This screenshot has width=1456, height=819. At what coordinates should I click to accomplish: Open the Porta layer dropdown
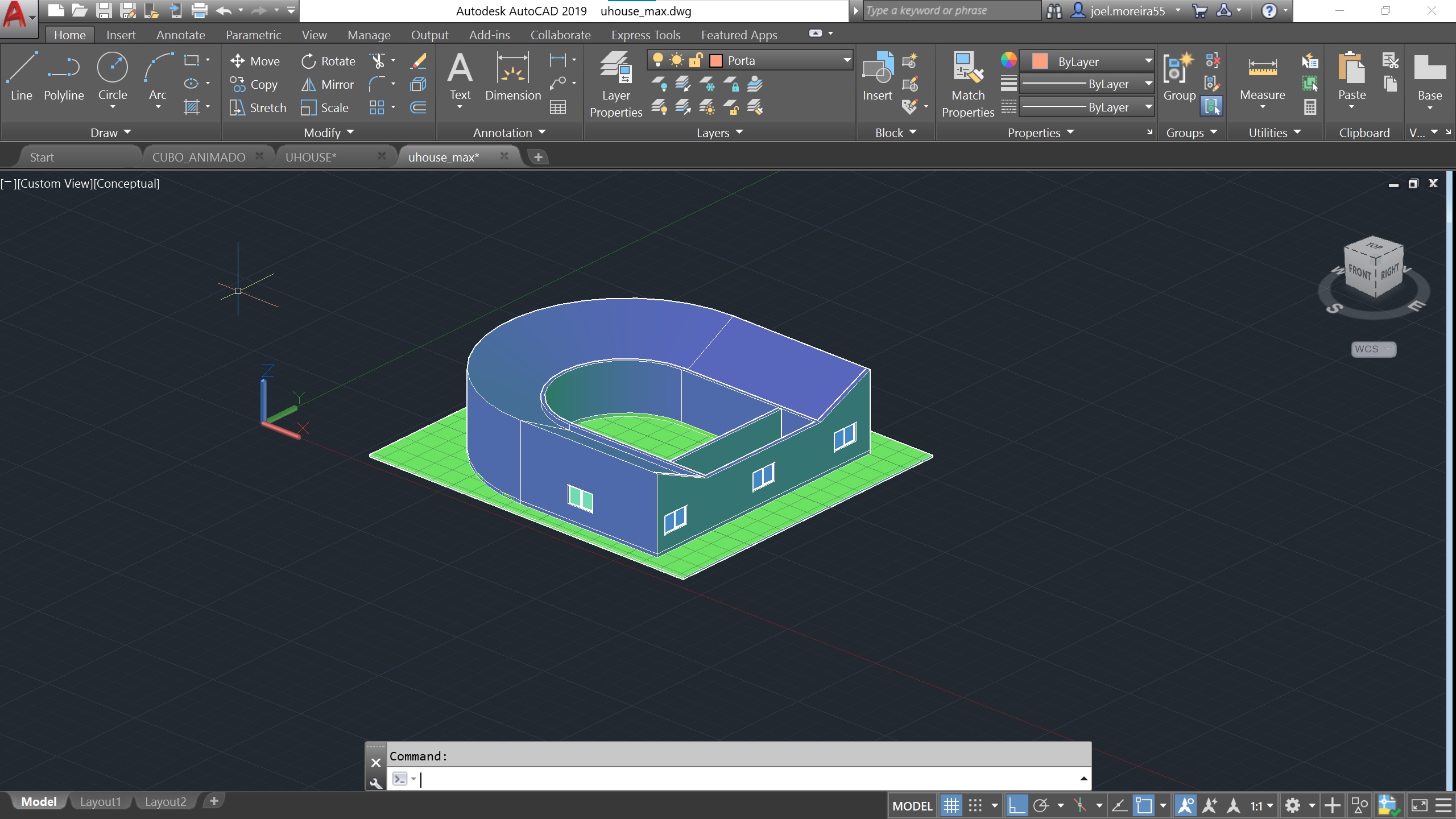coord(846,60)
